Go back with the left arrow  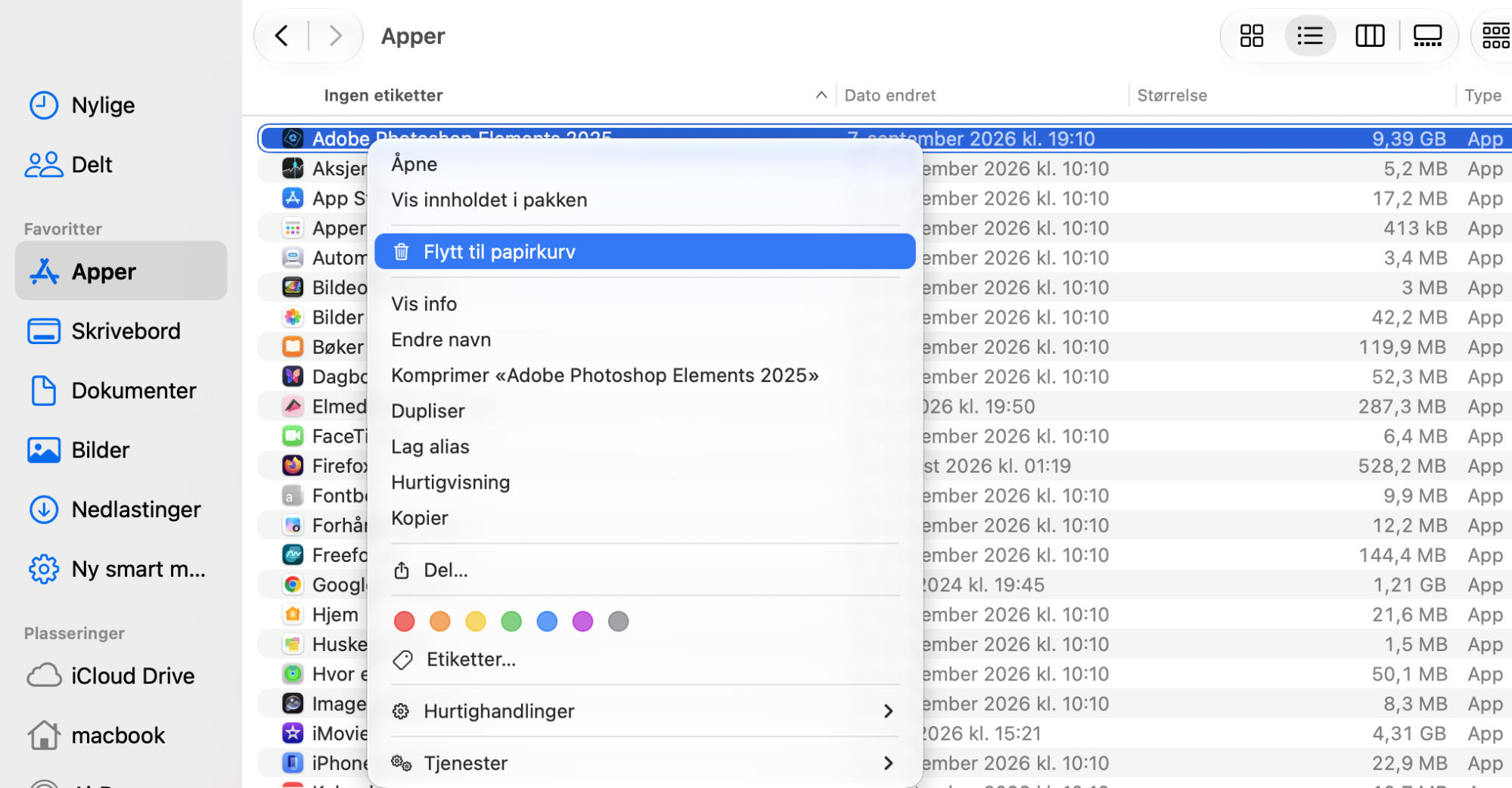click(281, 36)
